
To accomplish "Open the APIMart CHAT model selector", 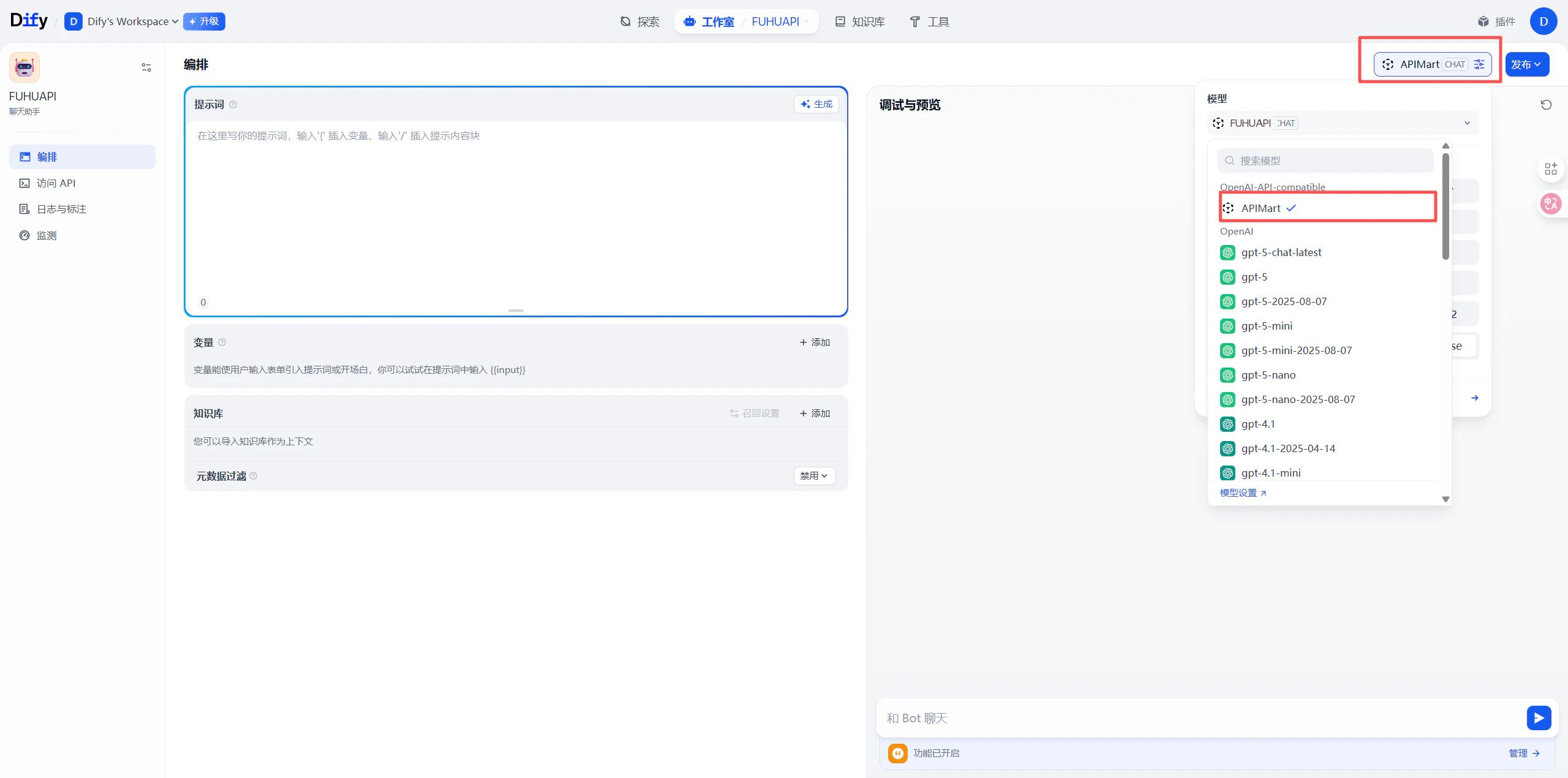I will [1433, 64].
